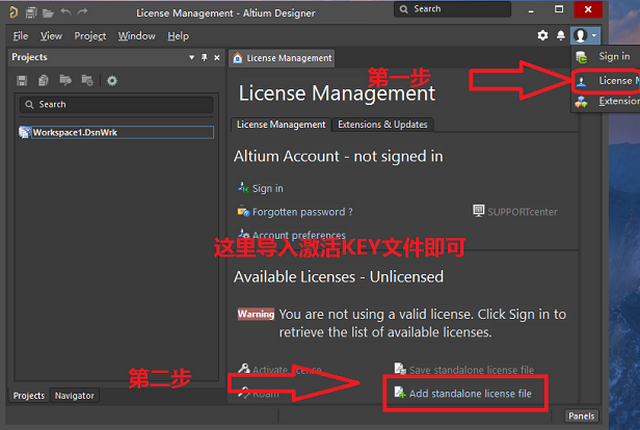Screen dimensions: 640x430
Task: Click the user account avatar icon
Action: click(x=580, y=35)
